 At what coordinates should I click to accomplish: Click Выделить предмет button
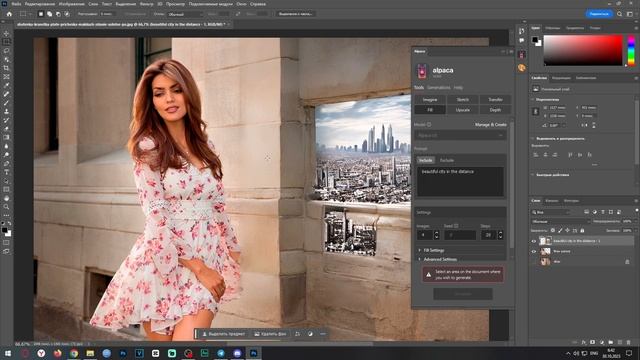[223, 334]
